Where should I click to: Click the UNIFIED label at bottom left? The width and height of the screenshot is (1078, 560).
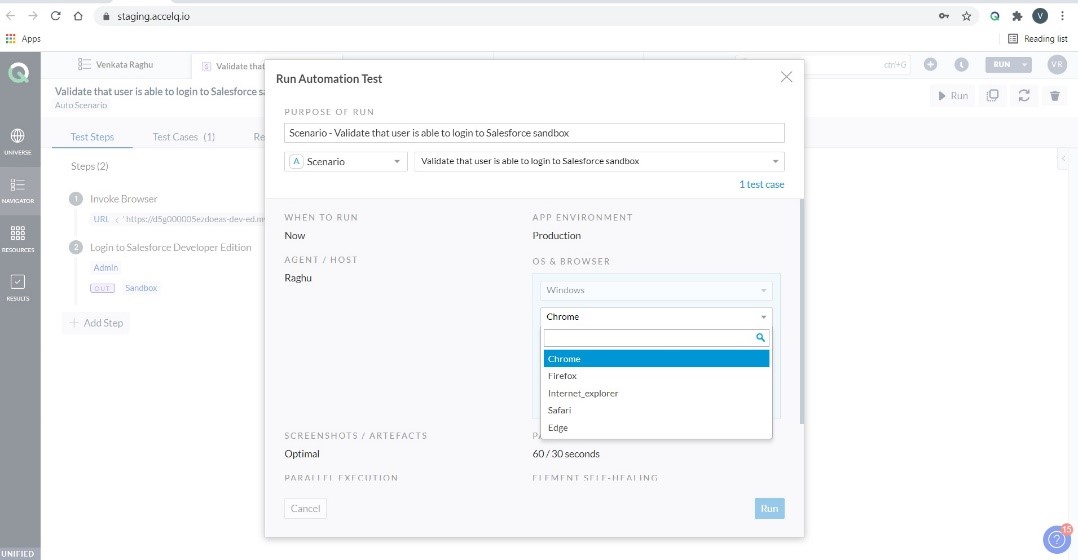pyautogui.click(x=18, y=553)
